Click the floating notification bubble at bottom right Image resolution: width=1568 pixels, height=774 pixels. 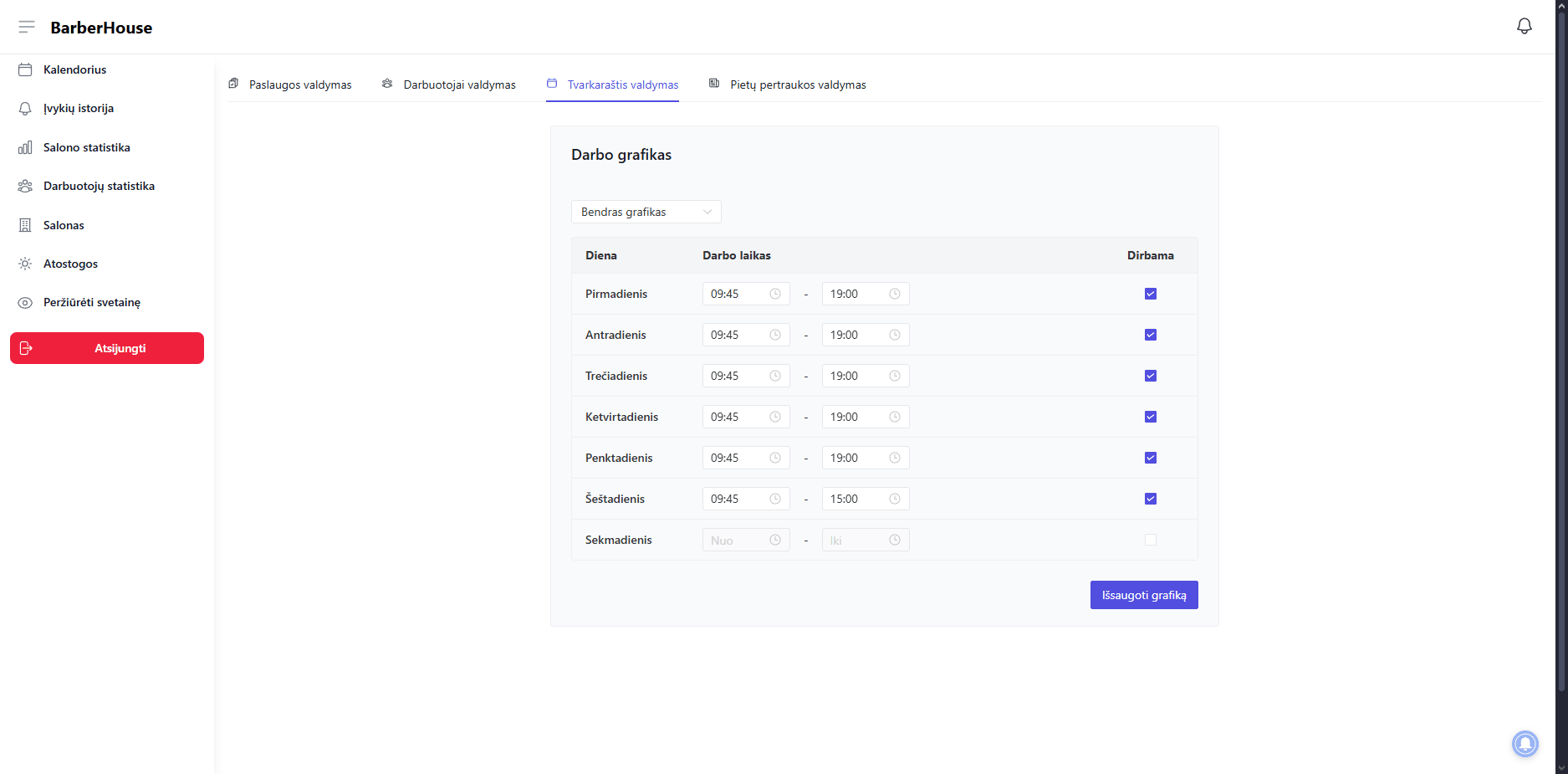[x=1525, y=743]
